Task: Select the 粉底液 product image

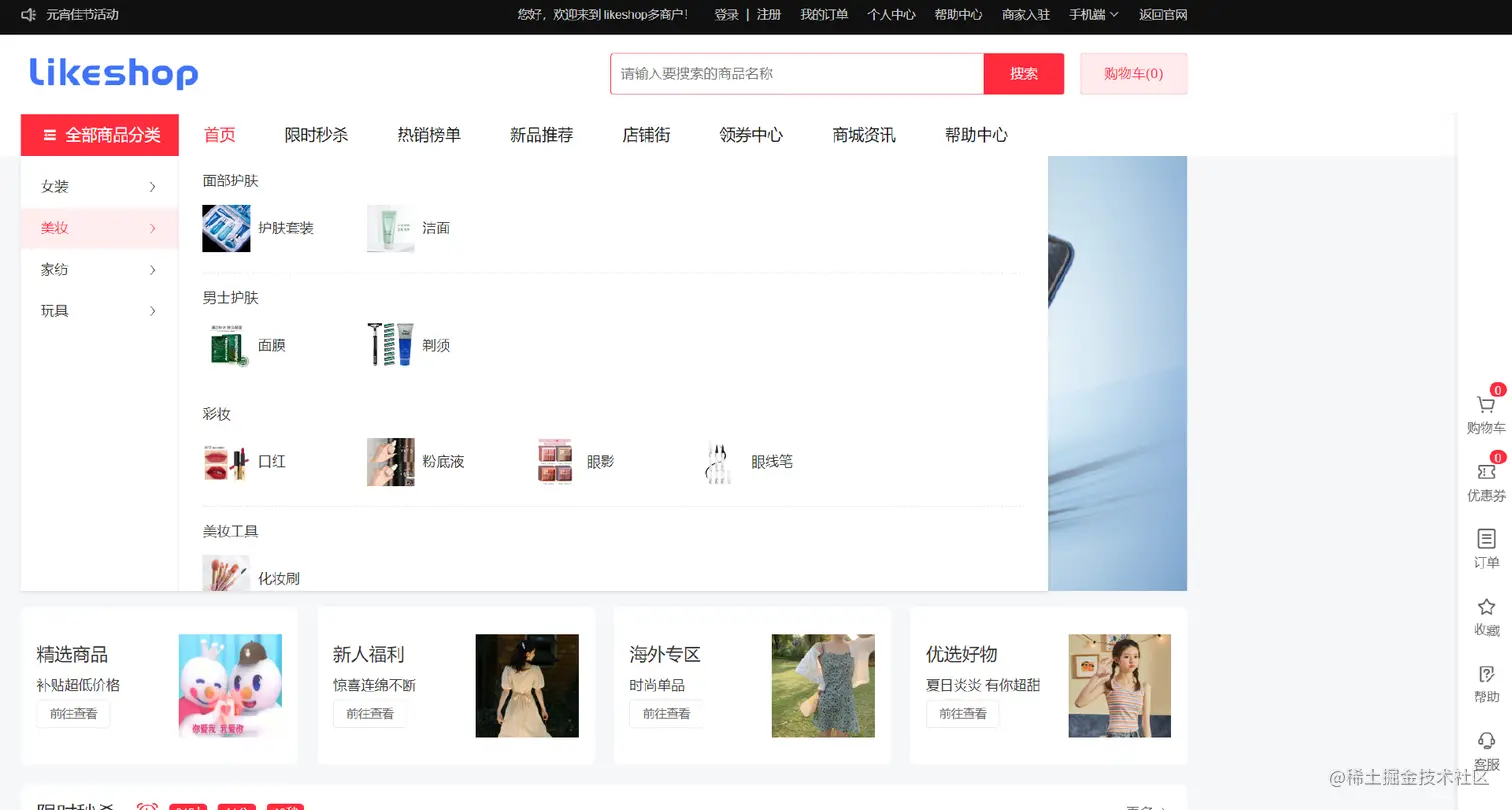Action: [391, 462]
